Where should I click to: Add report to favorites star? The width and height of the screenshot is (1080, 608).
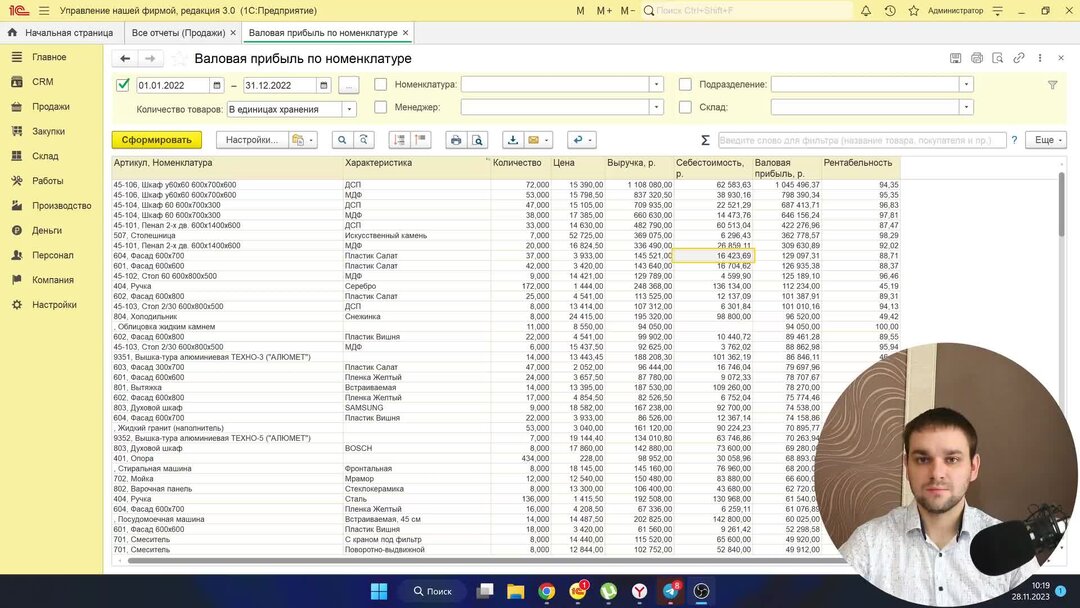(179, 59)
